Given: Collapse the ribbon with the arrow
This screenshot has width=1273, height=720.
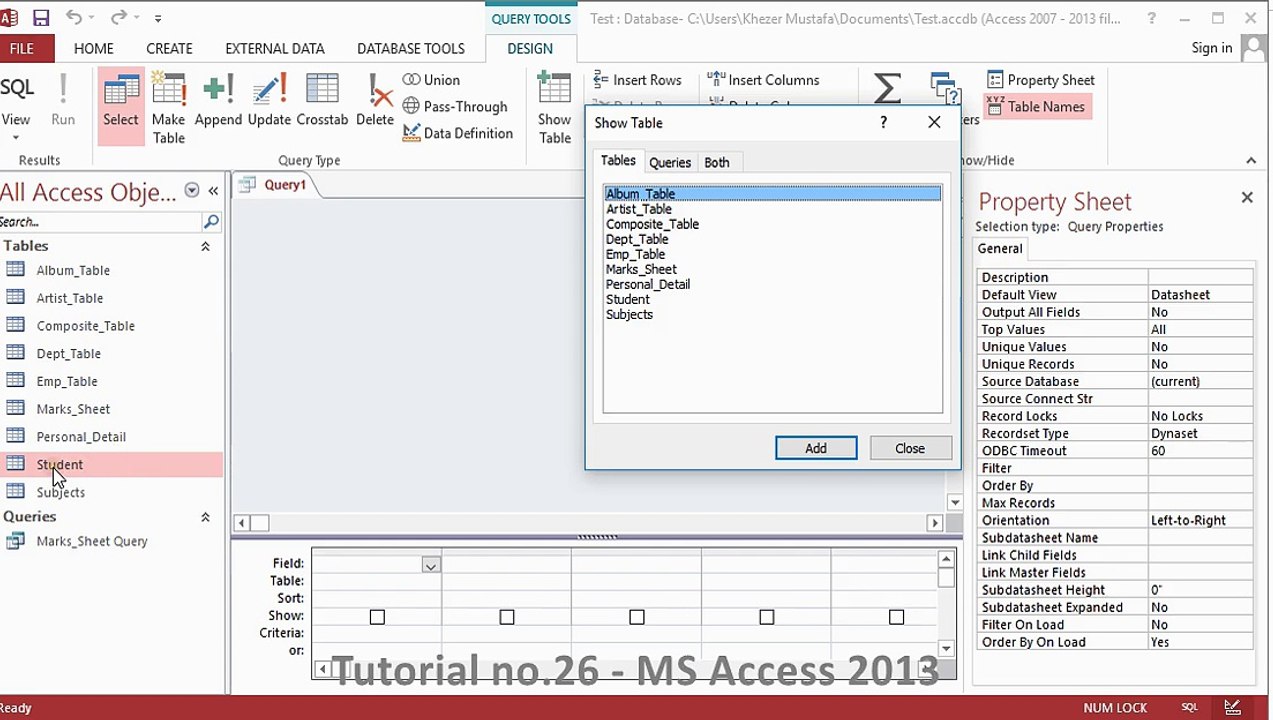Looking at the screenshot, I should pos(1251,160).
